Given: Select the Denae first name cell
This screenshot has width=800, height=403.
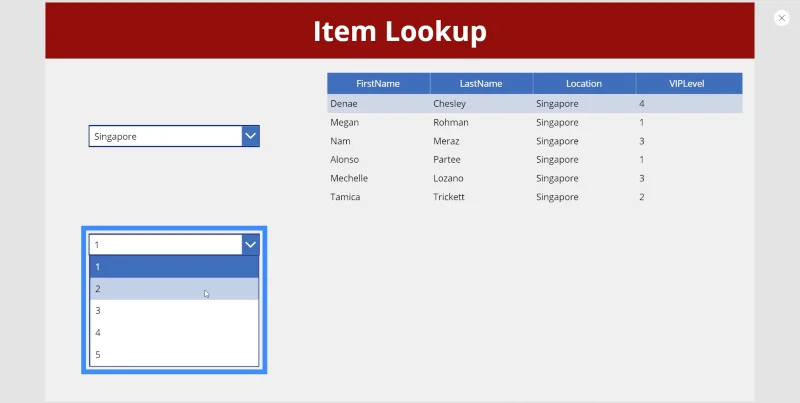Looking at the screenshot, I should (343, 104).
